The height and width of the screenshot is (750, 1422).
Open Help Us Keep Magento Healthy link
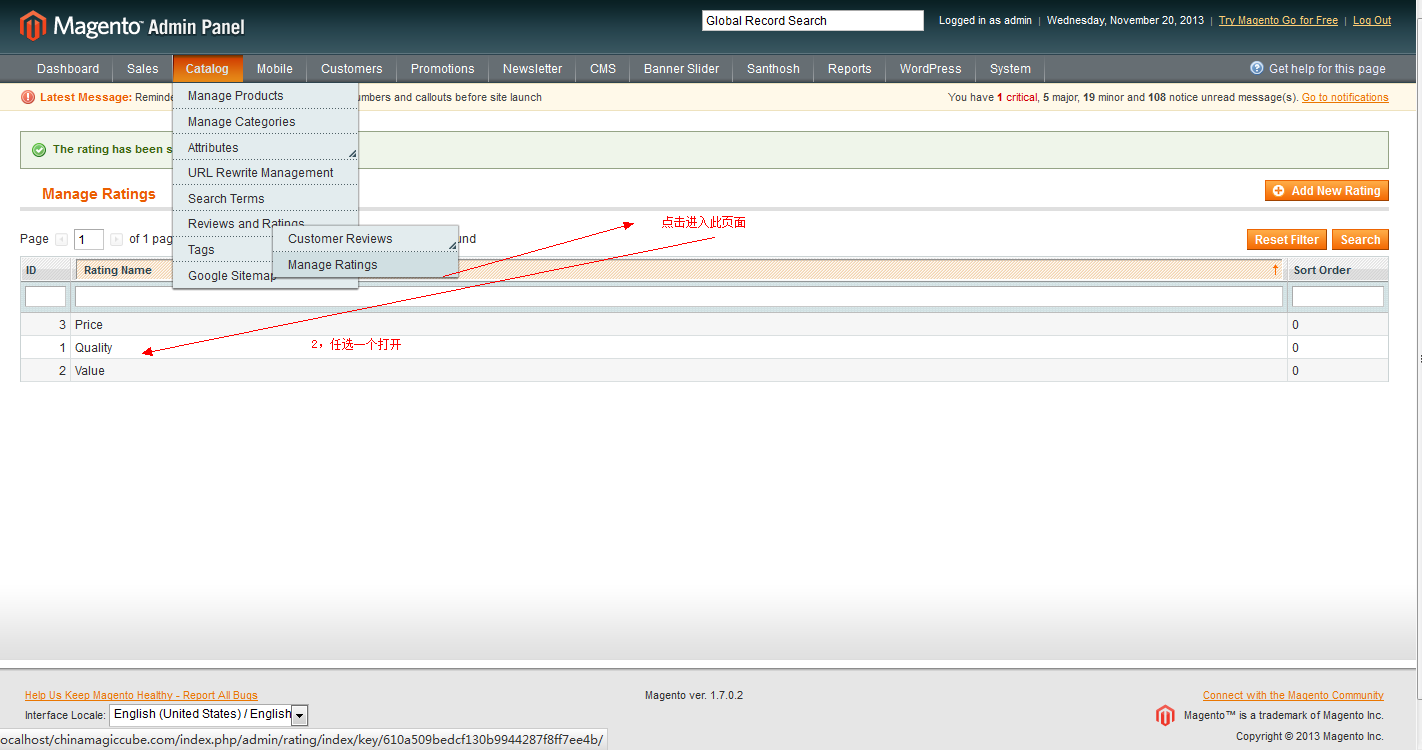pos(141,696)
